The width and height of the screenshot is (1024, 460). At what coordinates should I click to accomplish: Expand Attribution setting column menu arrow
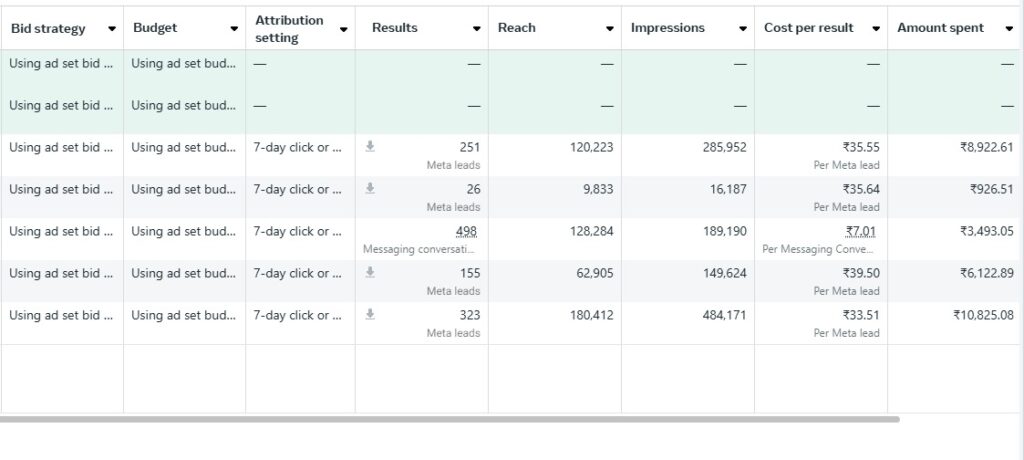click(344, 29)
